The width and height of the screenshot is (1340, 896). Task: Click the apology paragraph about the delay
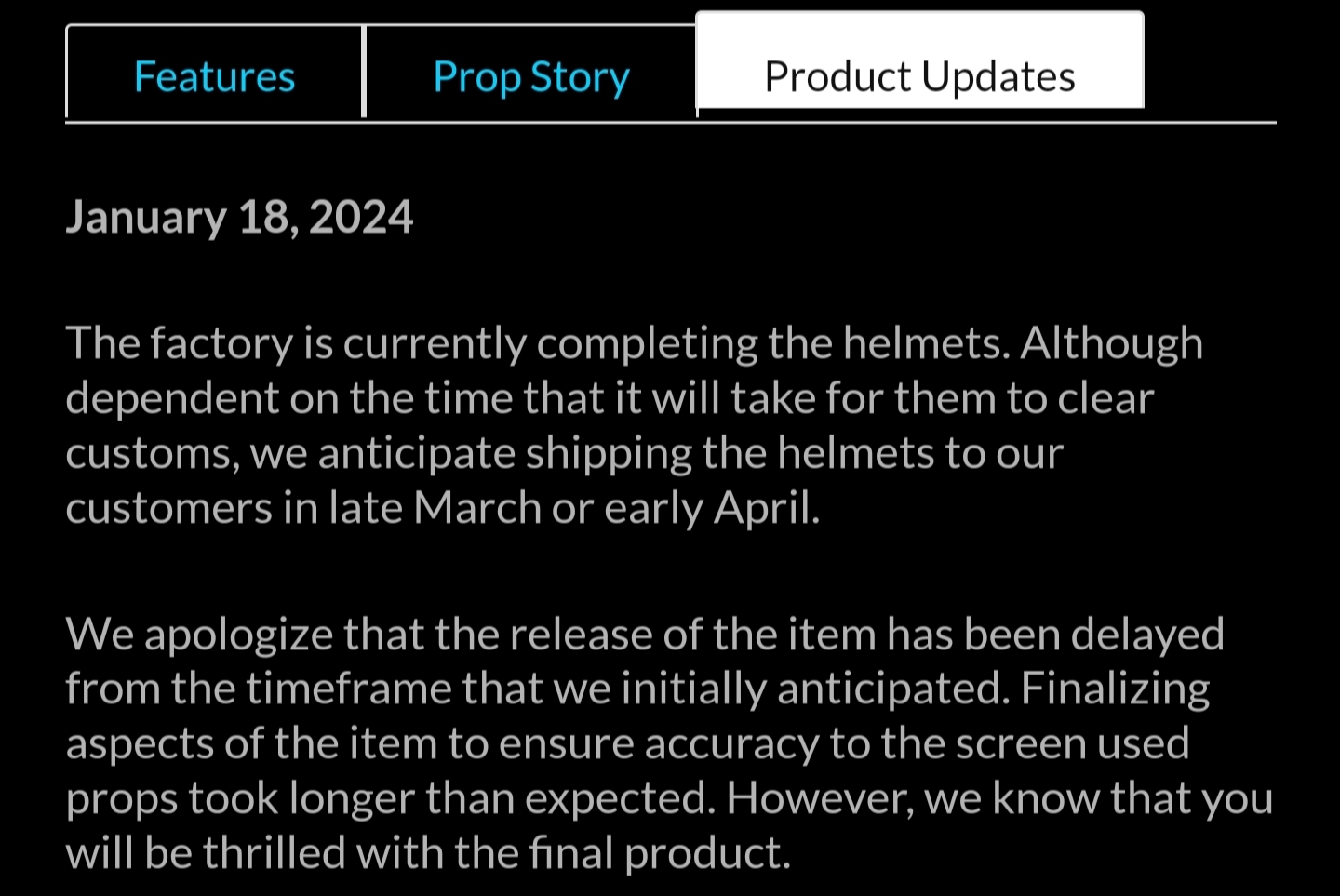point(669,743)
